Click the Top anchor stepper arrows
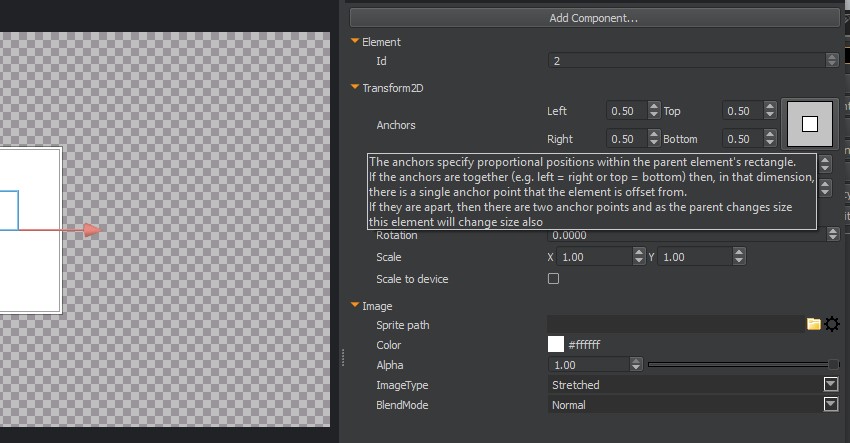This screenshot has height=443, width=850. tap(770, 111)
